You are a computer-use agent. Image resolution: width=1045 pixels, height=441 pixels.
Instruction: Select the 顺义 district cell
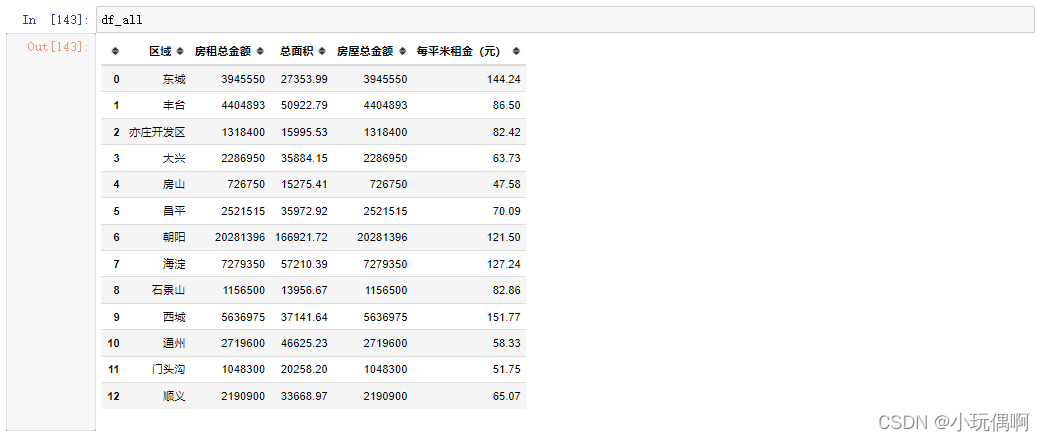(174, 396)
